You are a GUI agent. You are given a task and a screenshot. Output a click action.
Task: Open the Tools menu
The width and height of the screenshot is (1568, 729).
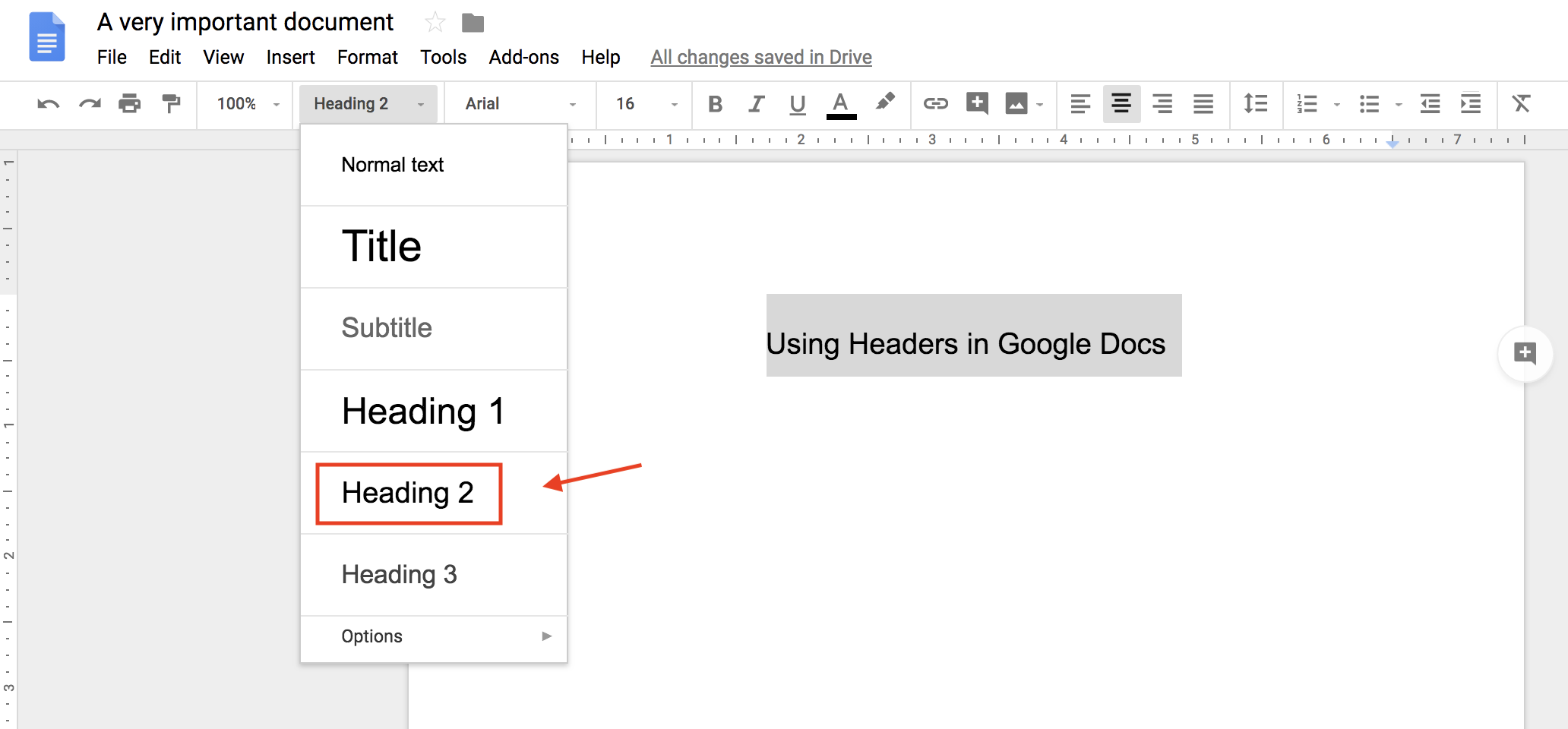444,57
